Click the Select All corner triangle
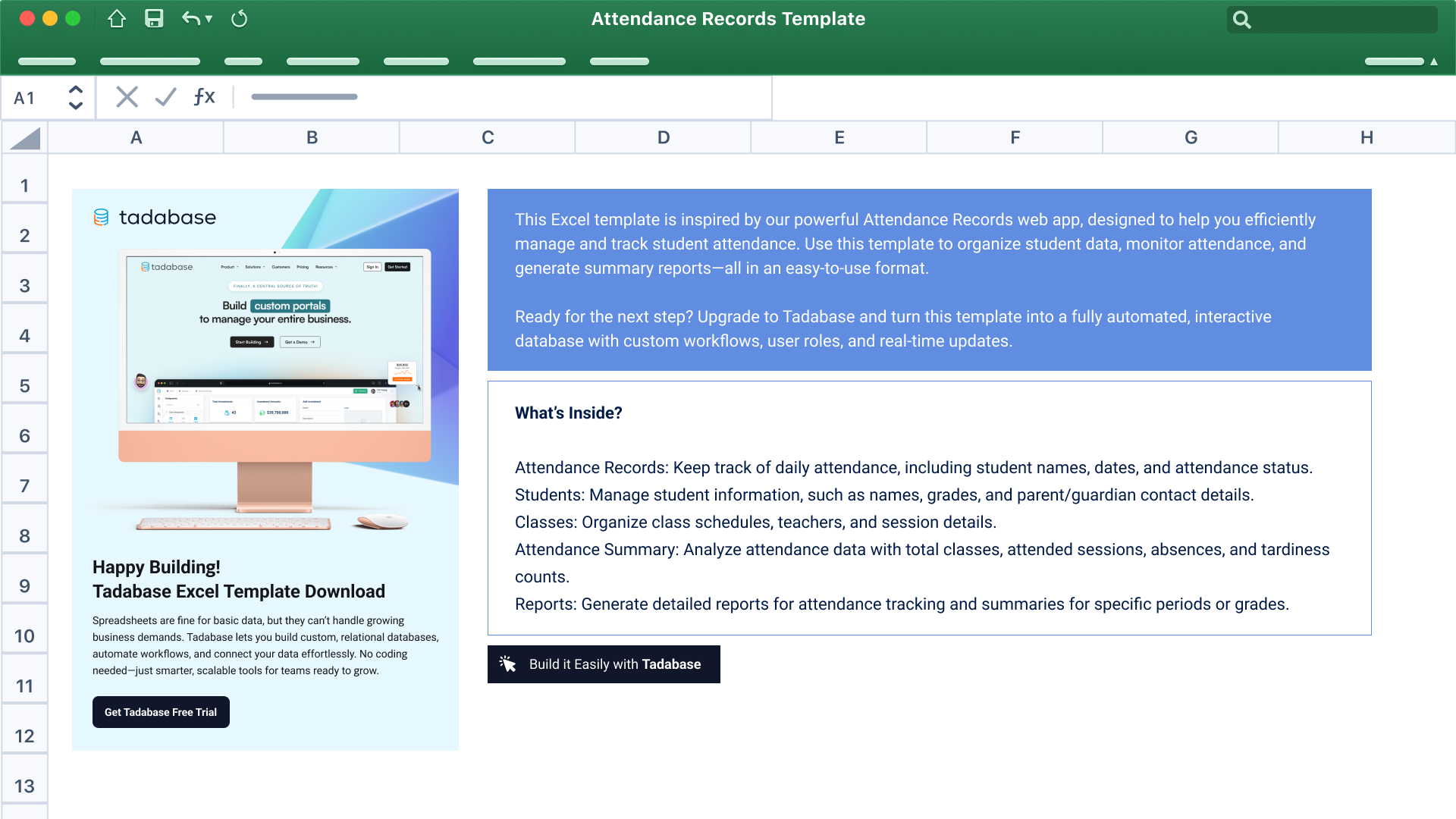Screen dimensions: 1456x819 [25, 138]
